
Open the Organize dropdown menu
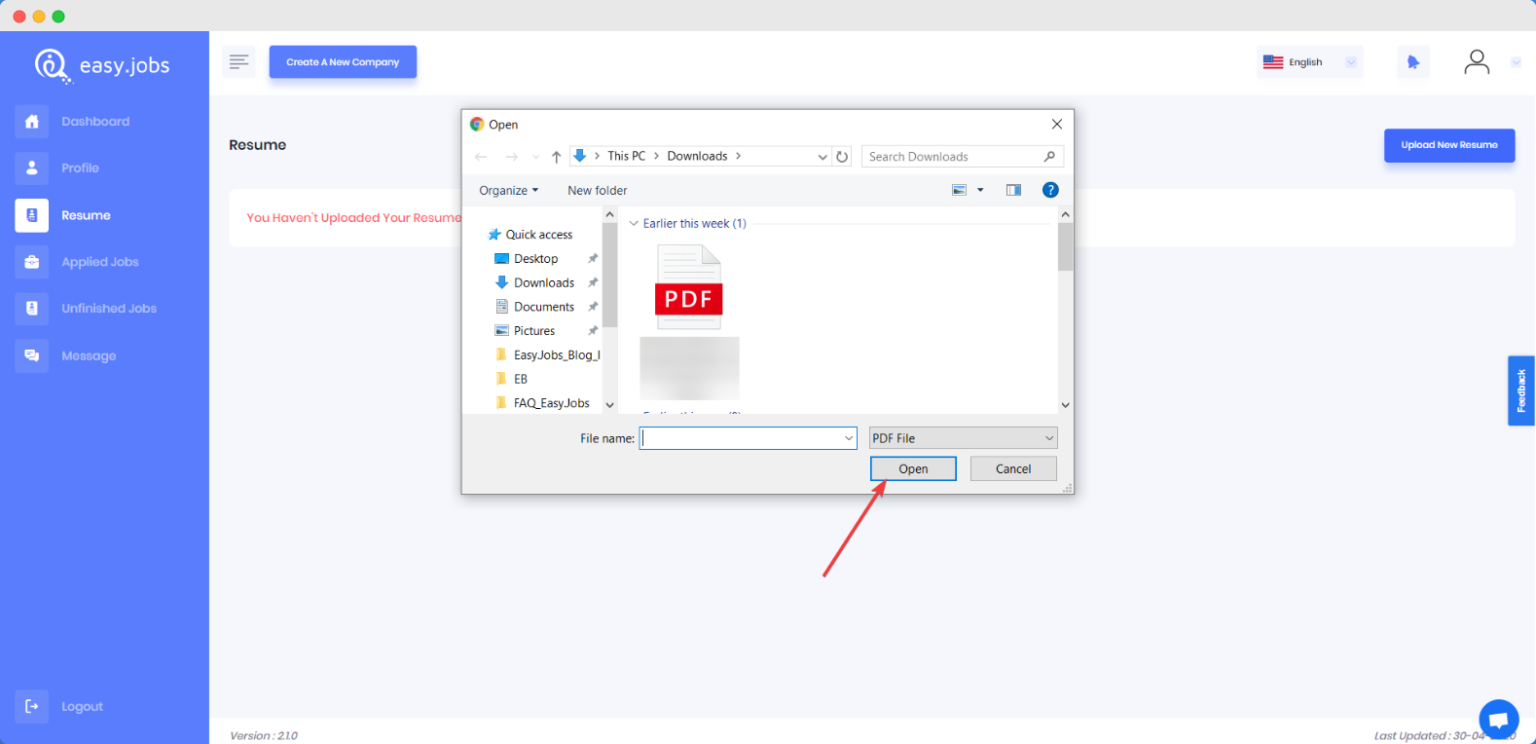[x=508, y=190]
